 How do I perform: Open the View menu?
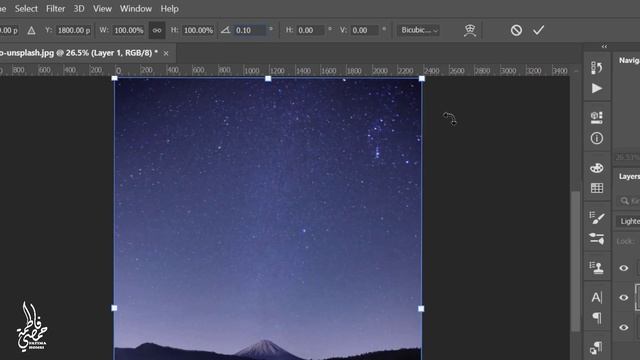[102, 9]
